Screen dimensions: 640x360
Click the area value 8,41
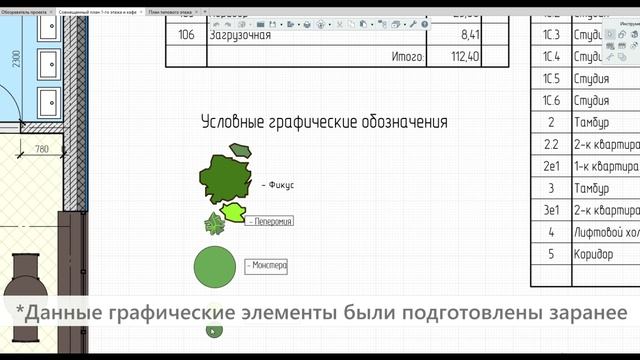pos(470,35)
